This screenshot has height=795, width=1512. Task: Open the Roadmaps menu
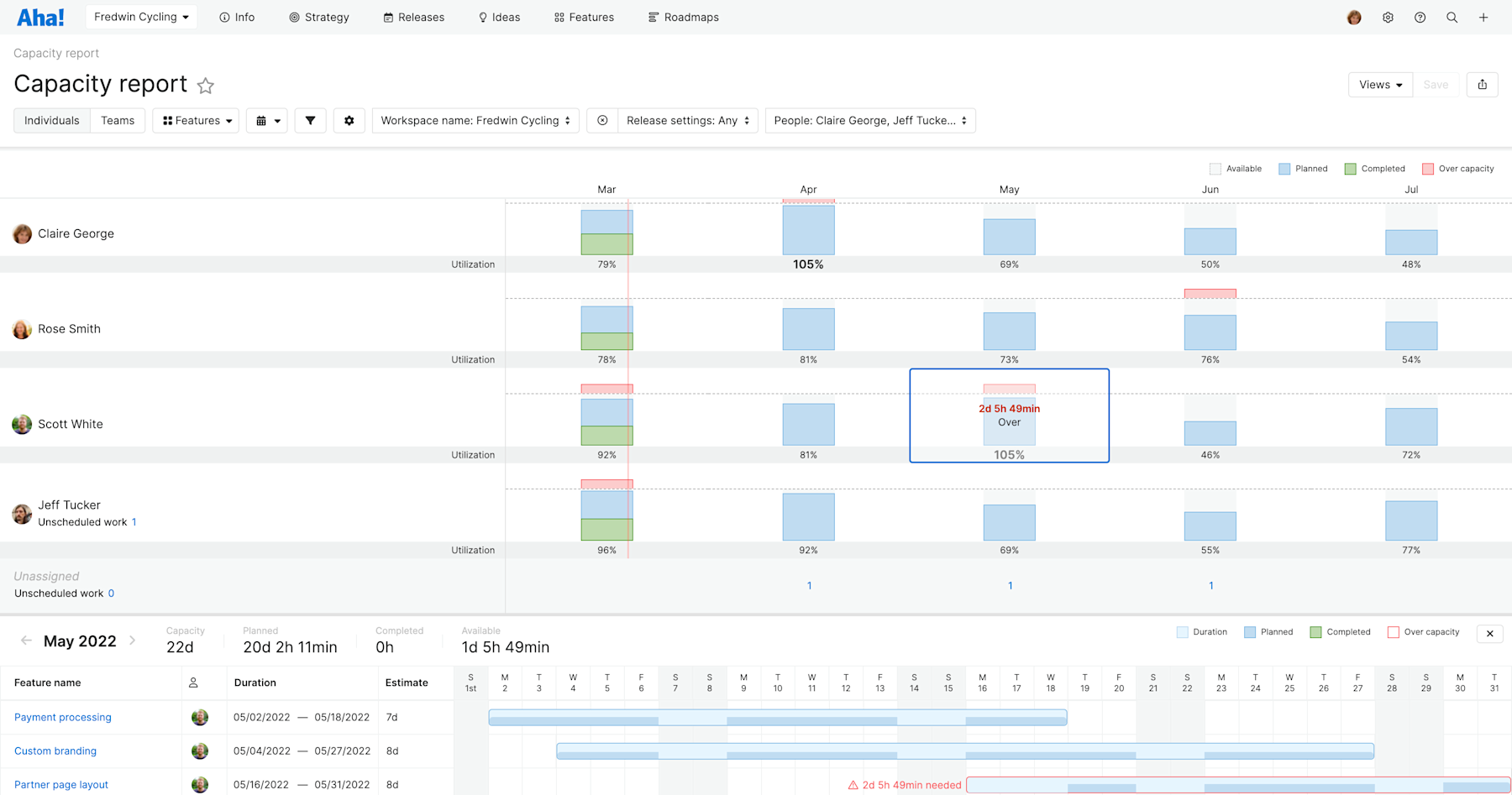683,17
